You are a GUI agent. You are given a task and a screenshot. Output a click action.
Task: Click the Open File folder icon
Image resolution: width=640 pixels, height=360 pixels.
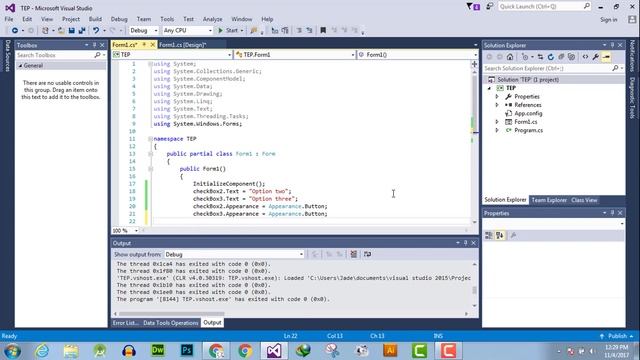point(61,30)
